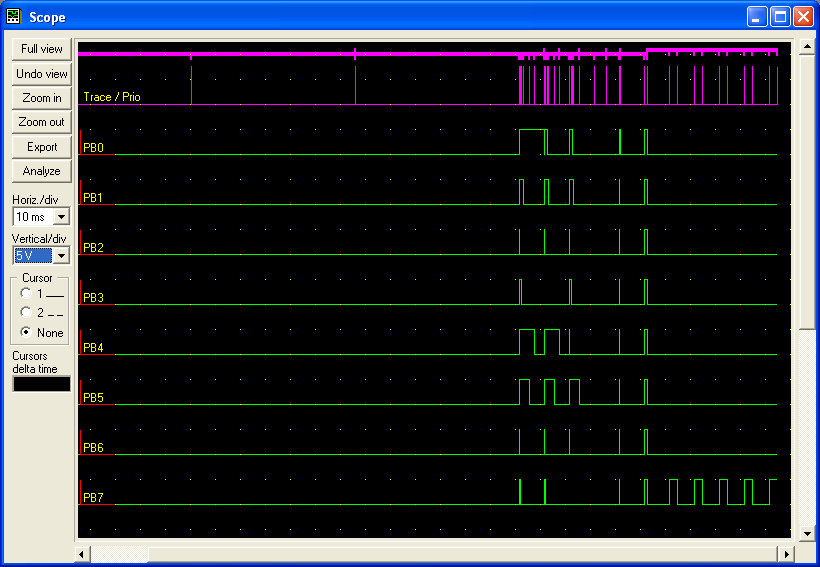Export the scope data

[x=41, y=147]
